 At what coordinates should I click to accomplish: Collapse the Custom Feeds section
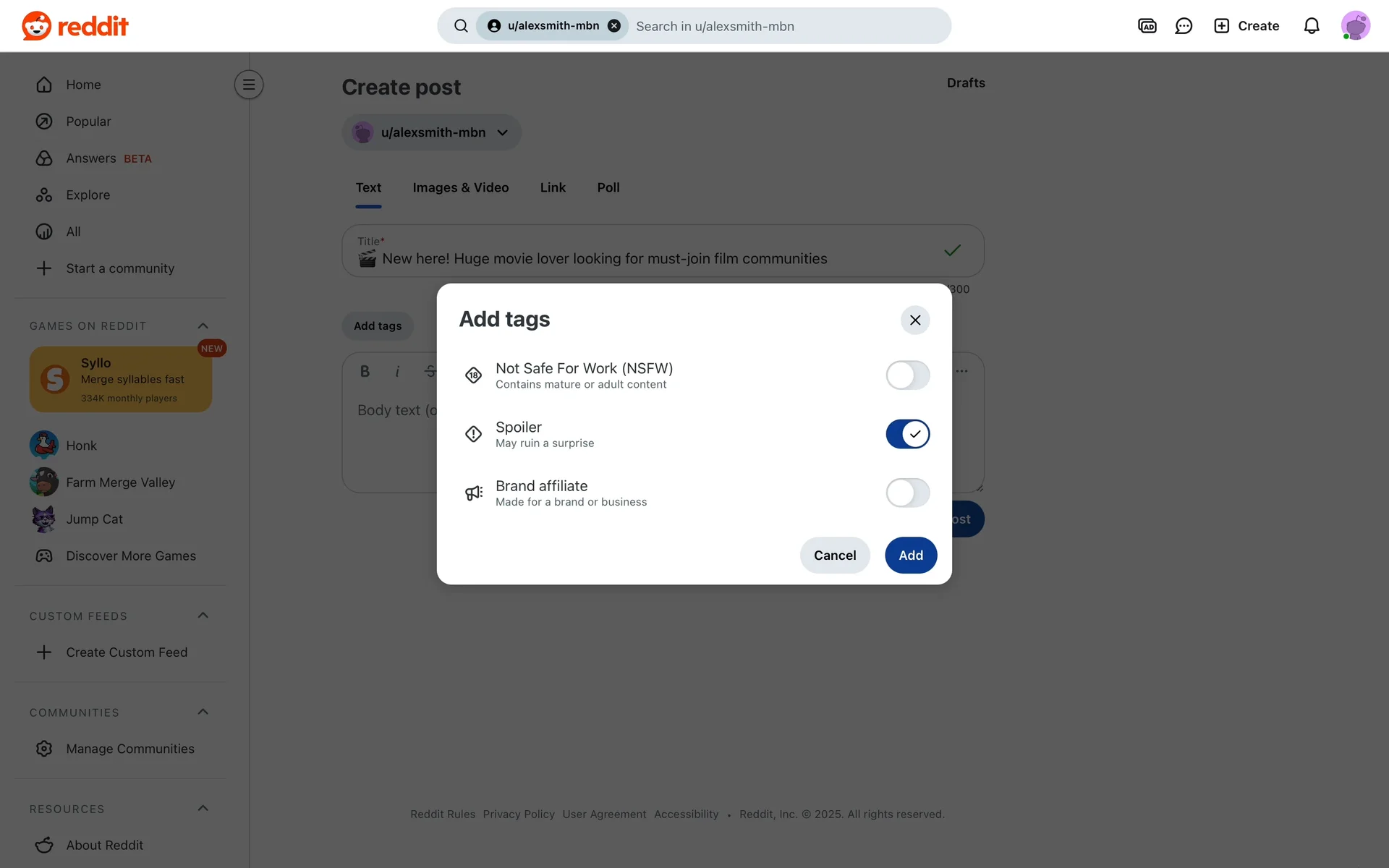203,616
